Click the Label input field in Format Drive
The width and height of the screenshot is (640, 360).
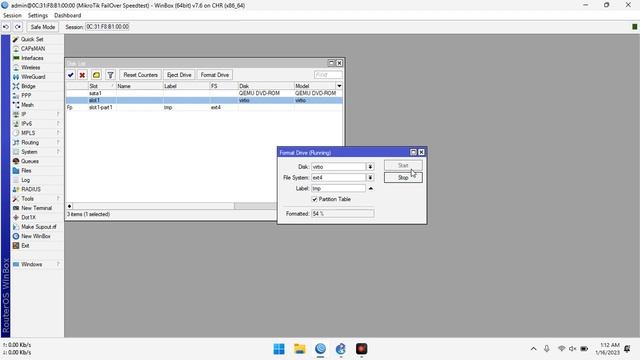pyautogui.click(x=338, y=189)
